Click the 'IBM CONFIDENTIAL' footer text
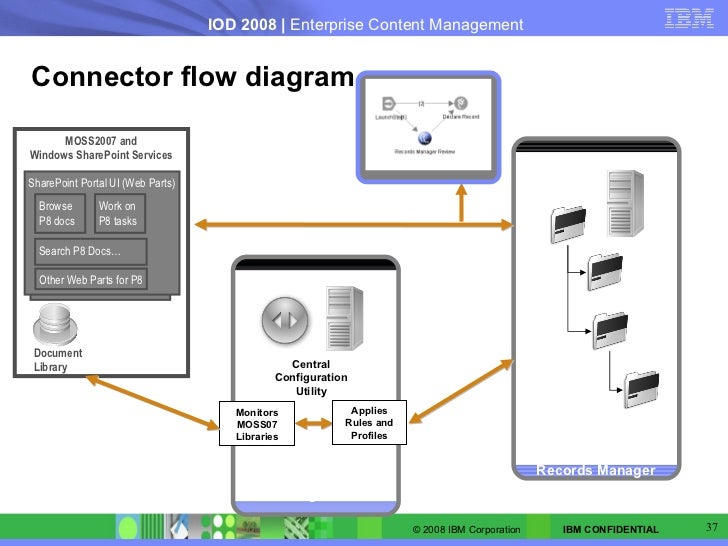728x546 pixels. click(x=611, y=529)
